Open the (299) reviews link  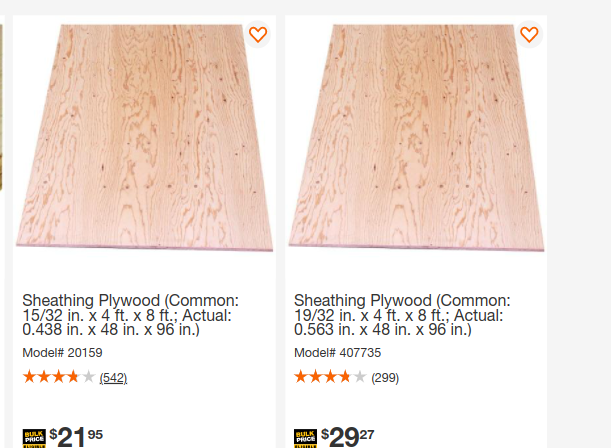[385, 378]
